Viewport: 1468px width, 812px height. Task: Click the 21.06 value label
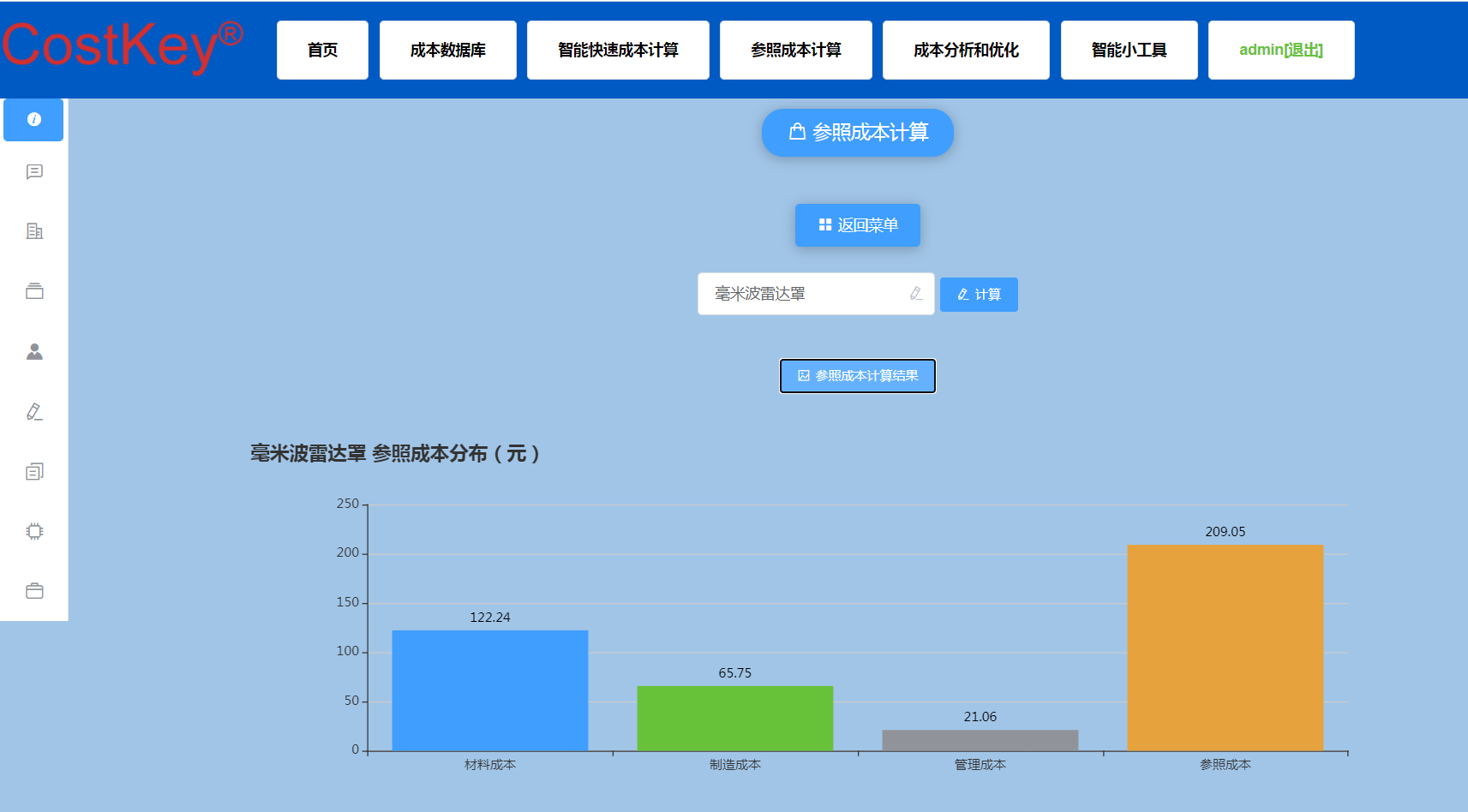(x=980, y=717)
